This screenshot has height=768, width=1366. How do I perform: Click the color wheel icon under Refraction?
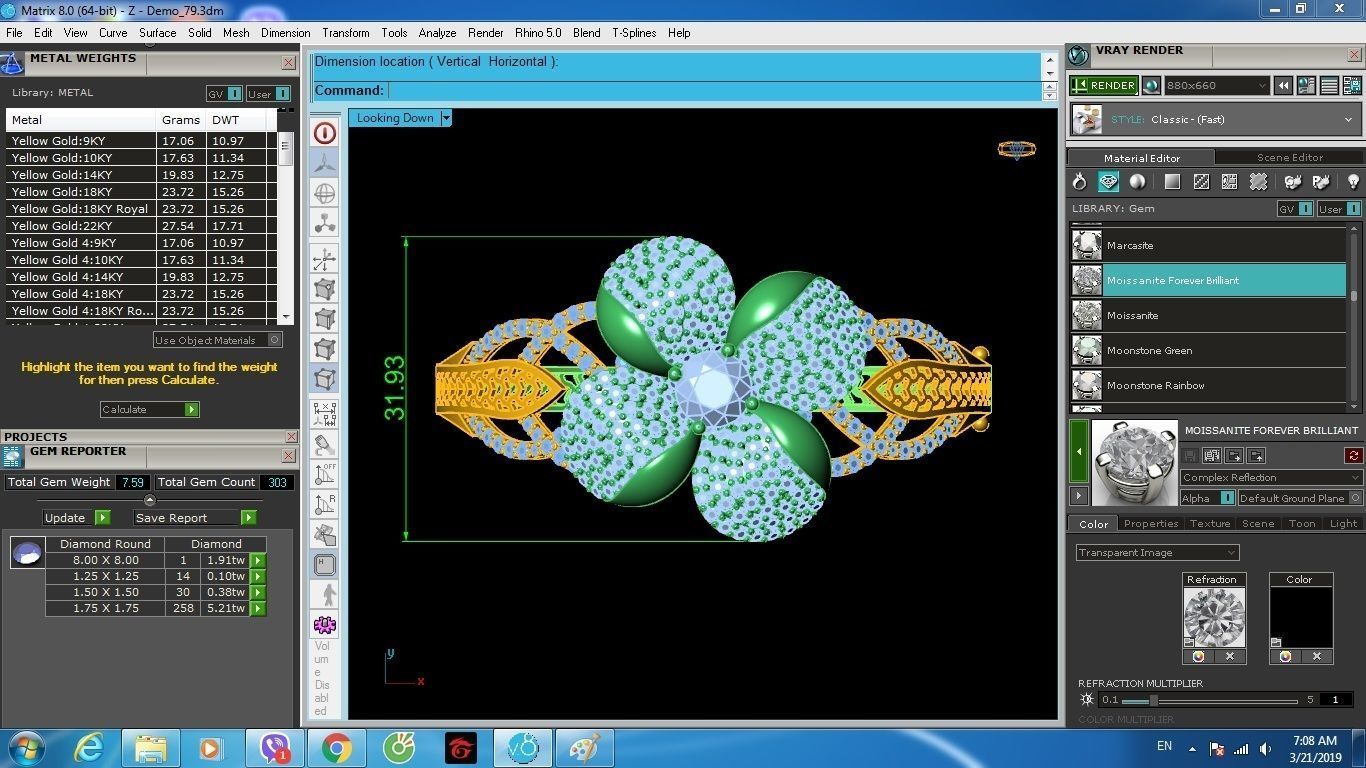click(x=1198, y=656)
